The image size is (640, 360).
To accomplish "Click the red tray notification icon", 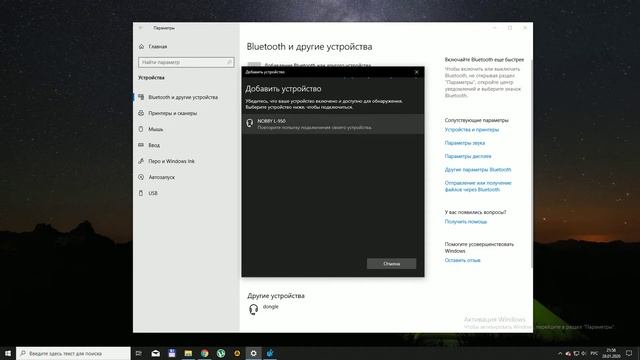I will 568,353.
